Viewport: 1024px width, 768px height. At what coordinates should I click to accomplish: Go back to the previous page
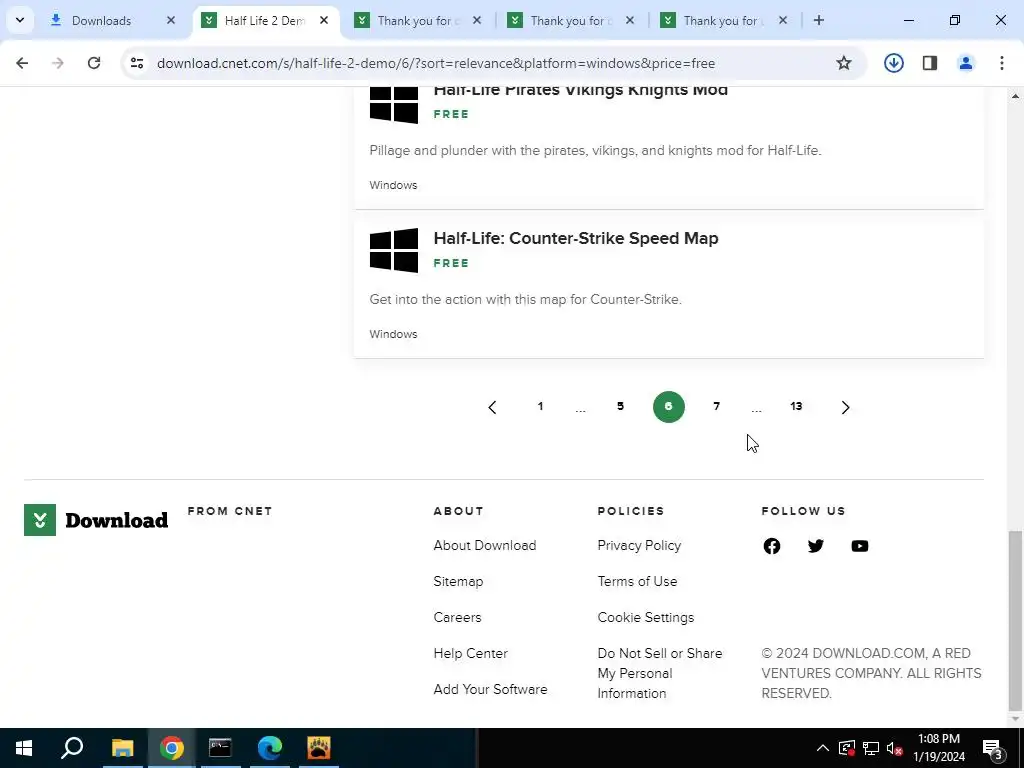click(x=22, y=63)
